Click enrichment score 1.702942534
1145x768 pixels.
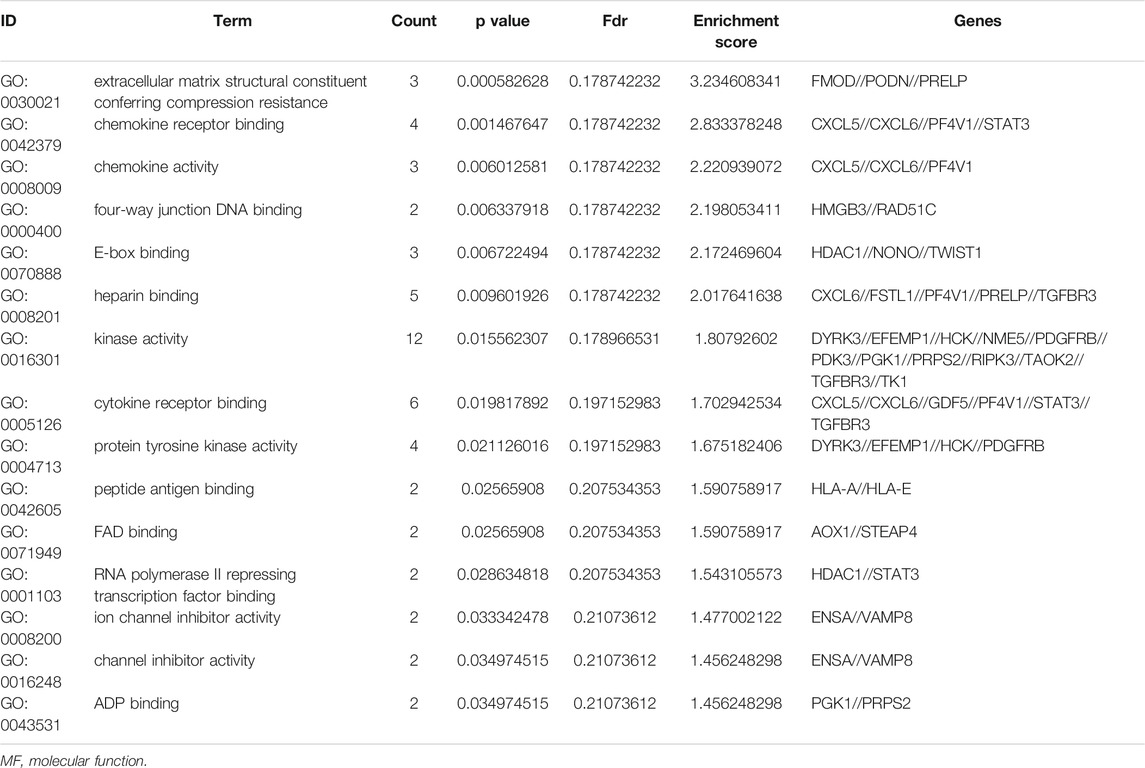[x=736, y=404]
